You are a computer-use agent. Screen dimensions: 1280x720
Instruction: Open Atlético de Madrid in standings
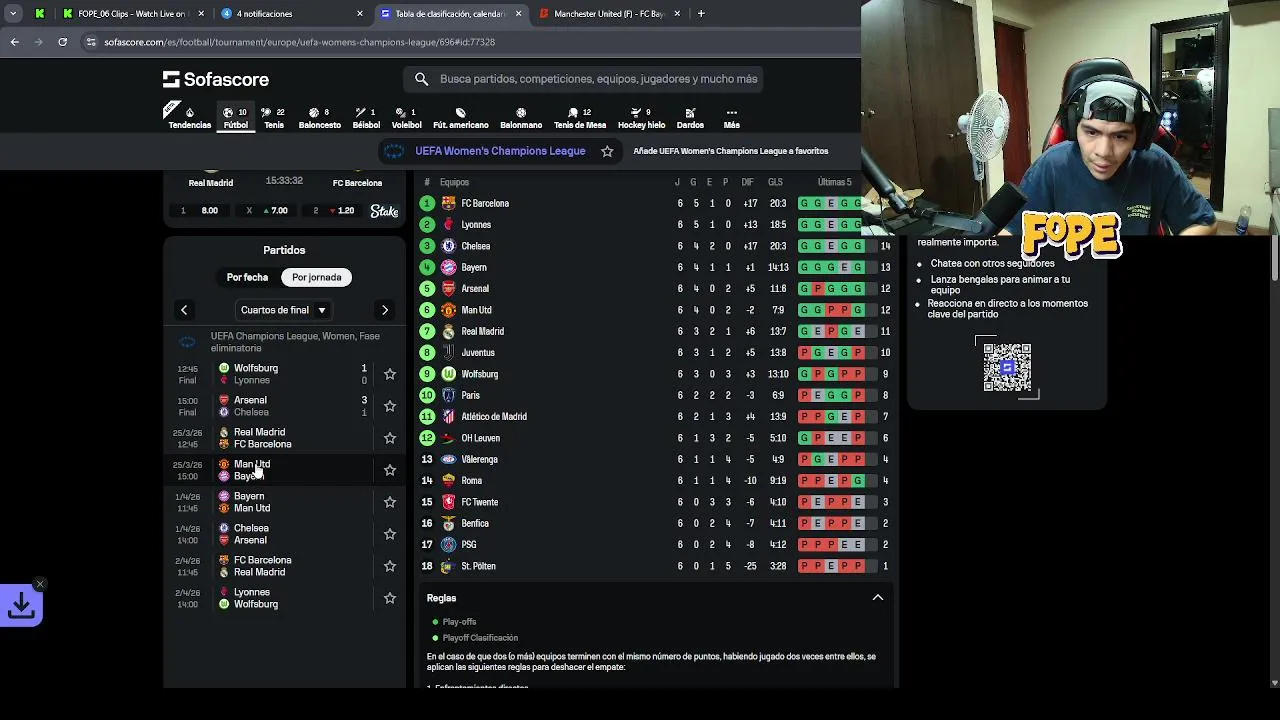tap(494, 417)
